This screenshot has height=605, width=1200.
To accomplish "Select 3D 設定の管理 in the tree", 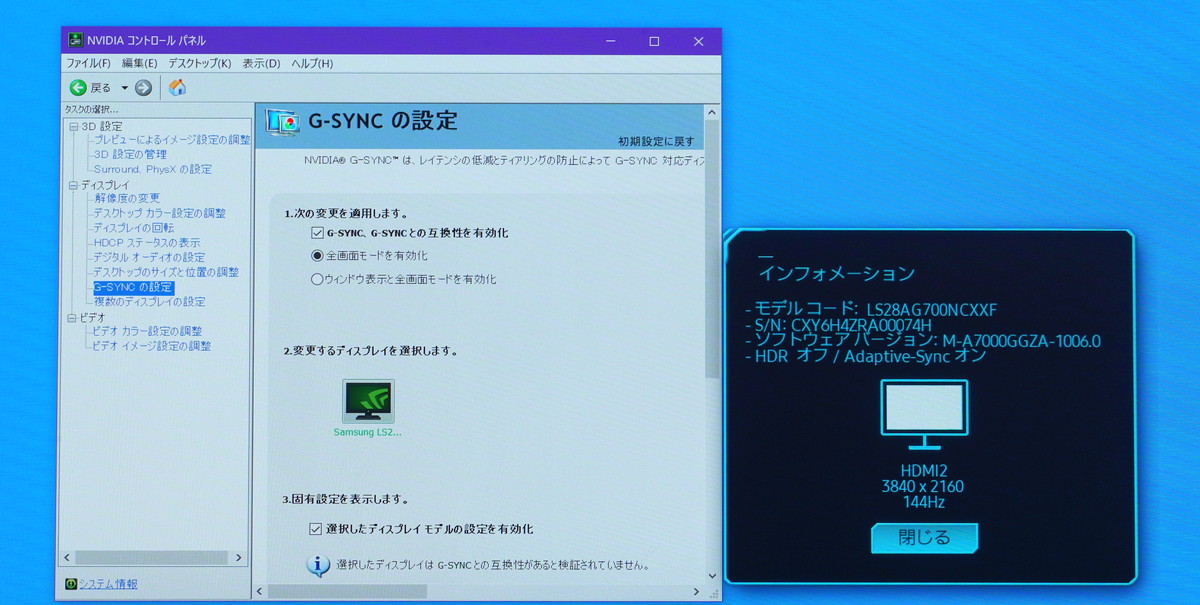I will [x=130, y=155].
